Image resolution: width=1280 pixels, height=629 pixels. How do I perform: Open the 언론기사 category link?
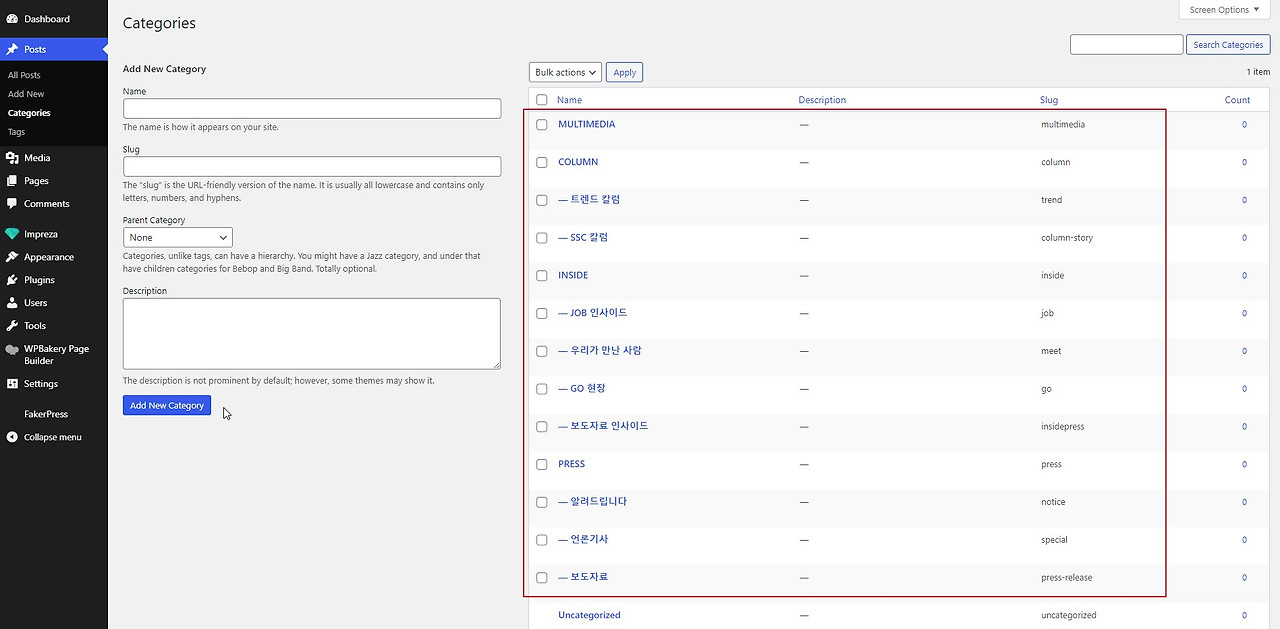coord(583,539)
